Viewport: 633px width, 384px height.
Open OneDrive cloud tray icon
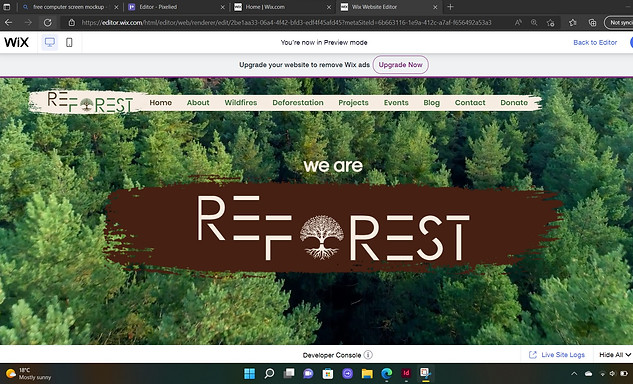coord(589,374)
